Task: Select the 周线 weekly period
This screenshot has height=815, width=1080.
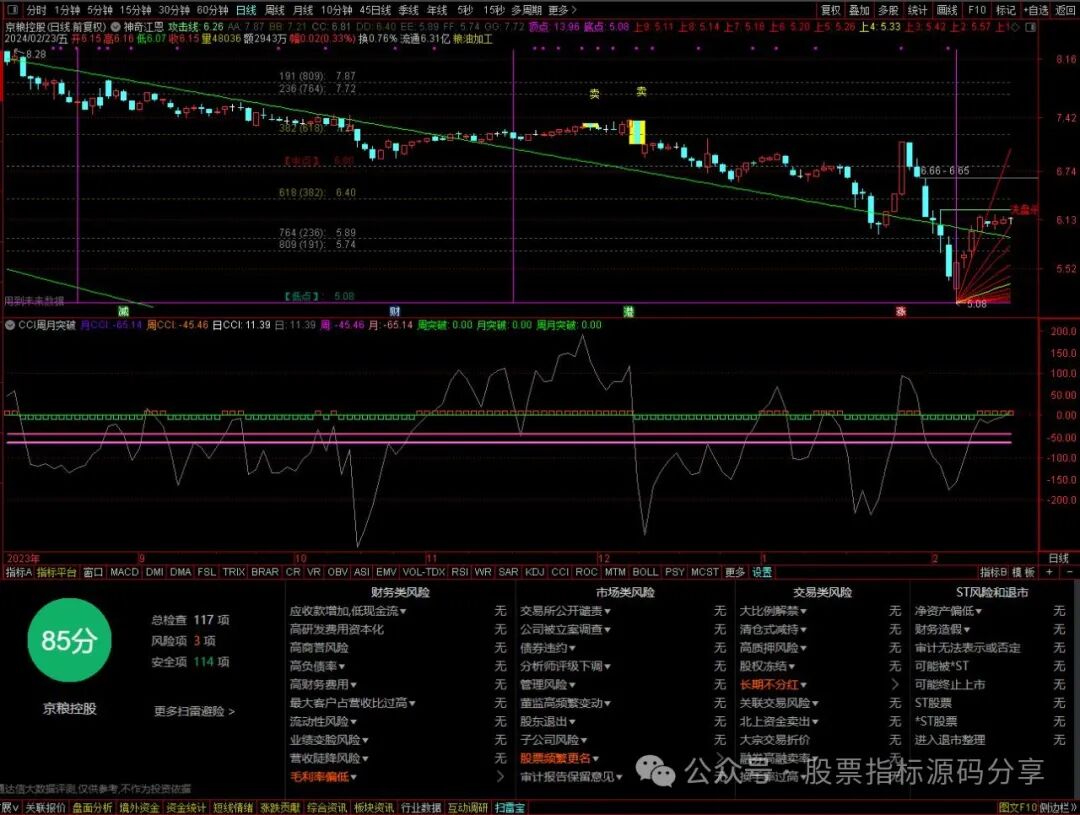Action: click(275, 10)
